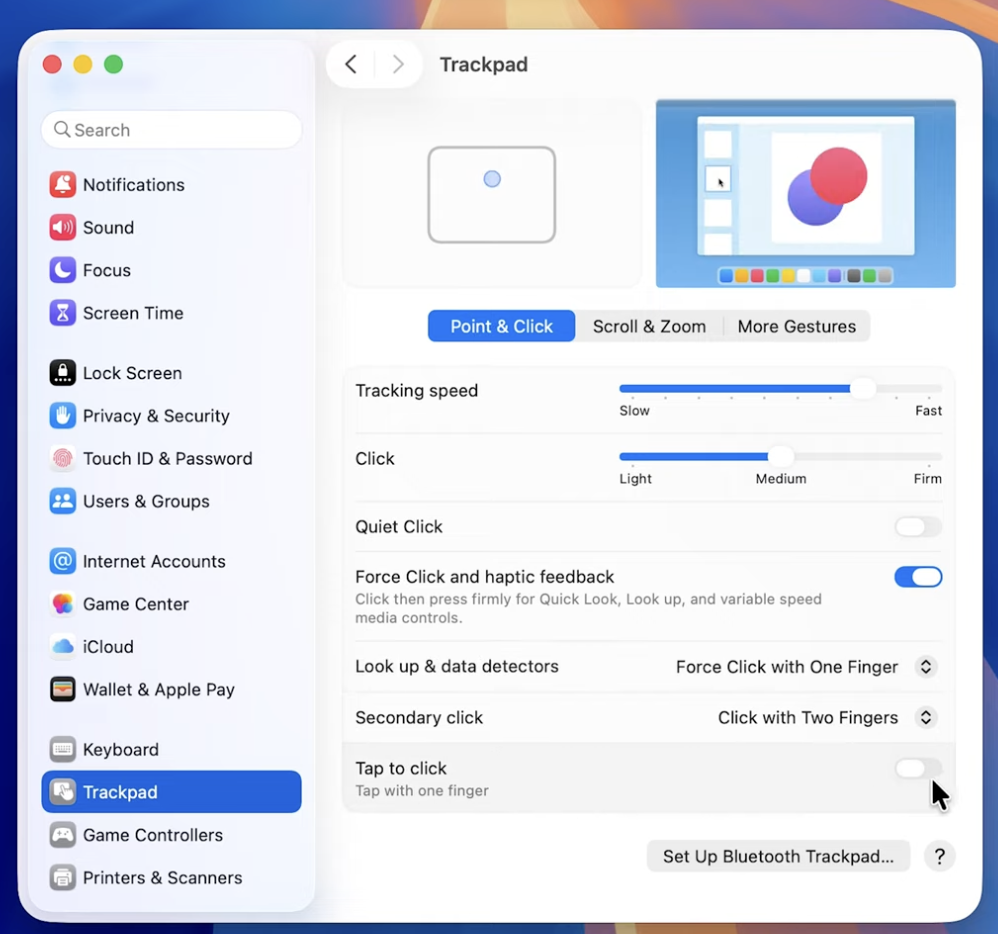
Task: Select the Internet Accounts label
Action: [154, 561]
